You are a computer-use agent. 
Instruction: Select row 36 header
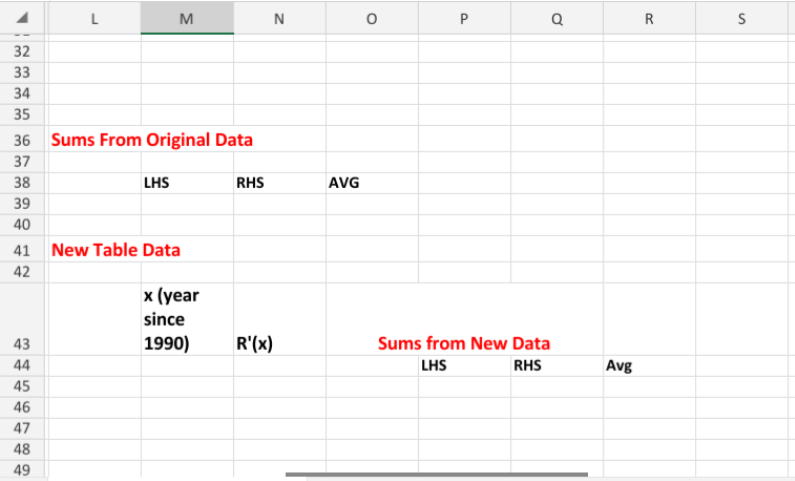point(22,140)
